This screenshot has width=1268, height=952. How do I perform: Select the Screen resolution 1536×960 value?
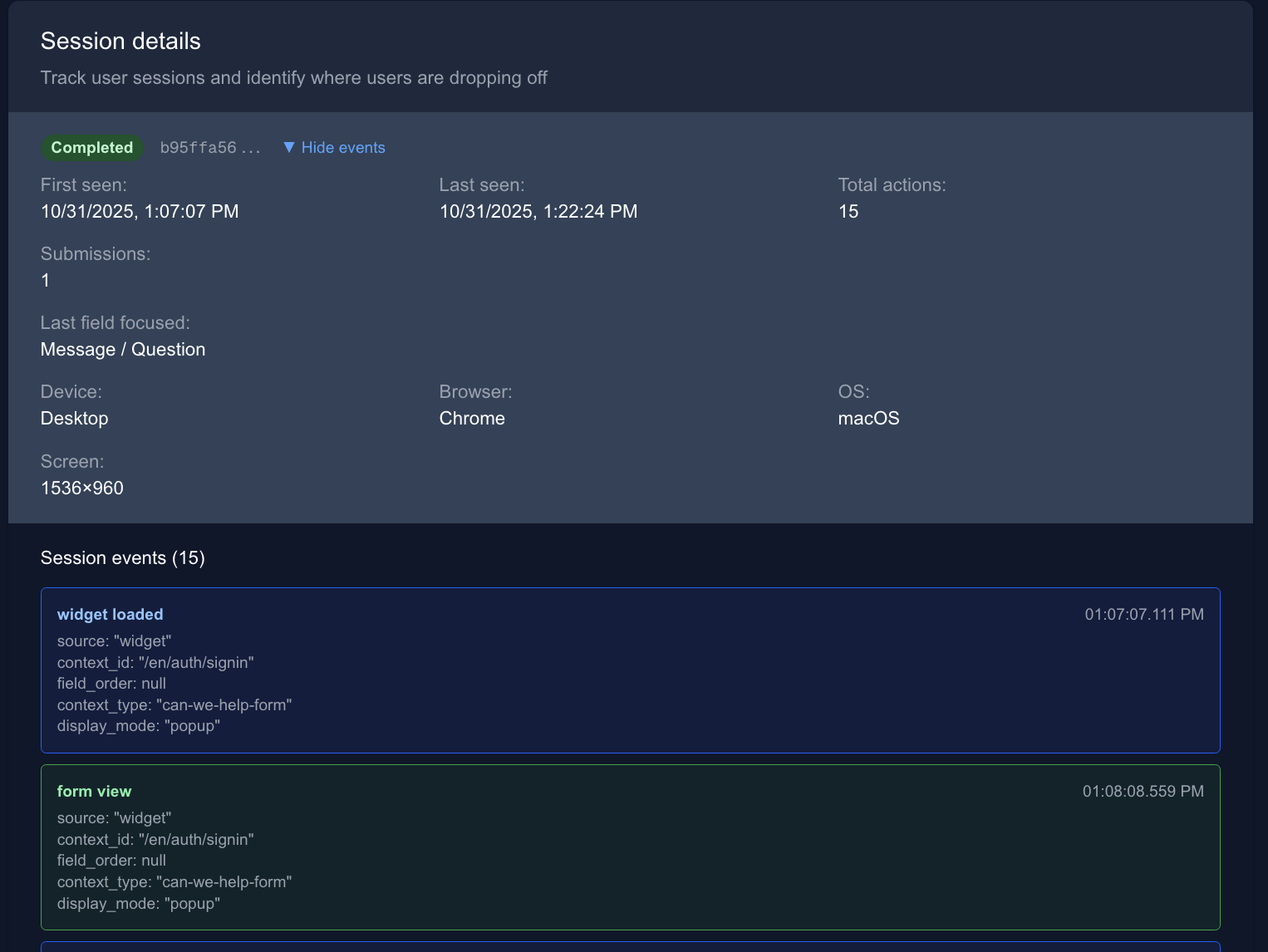point(82,488)
